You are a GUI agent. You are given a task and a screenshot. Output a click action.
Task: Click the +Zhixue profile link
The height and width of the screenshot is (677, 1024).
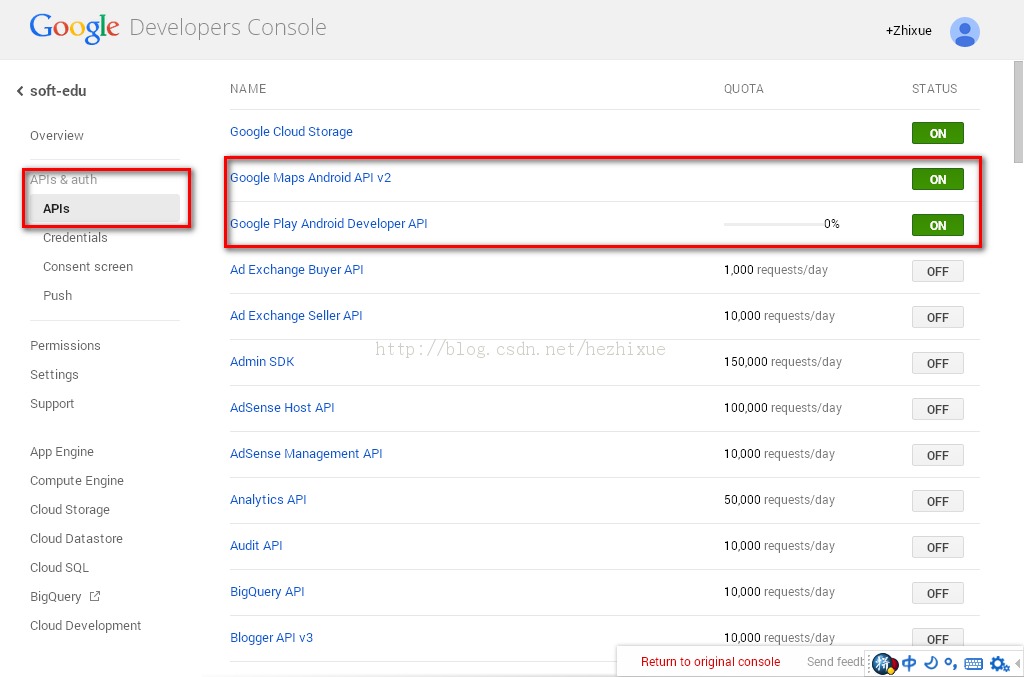click(x=908, y=31)
